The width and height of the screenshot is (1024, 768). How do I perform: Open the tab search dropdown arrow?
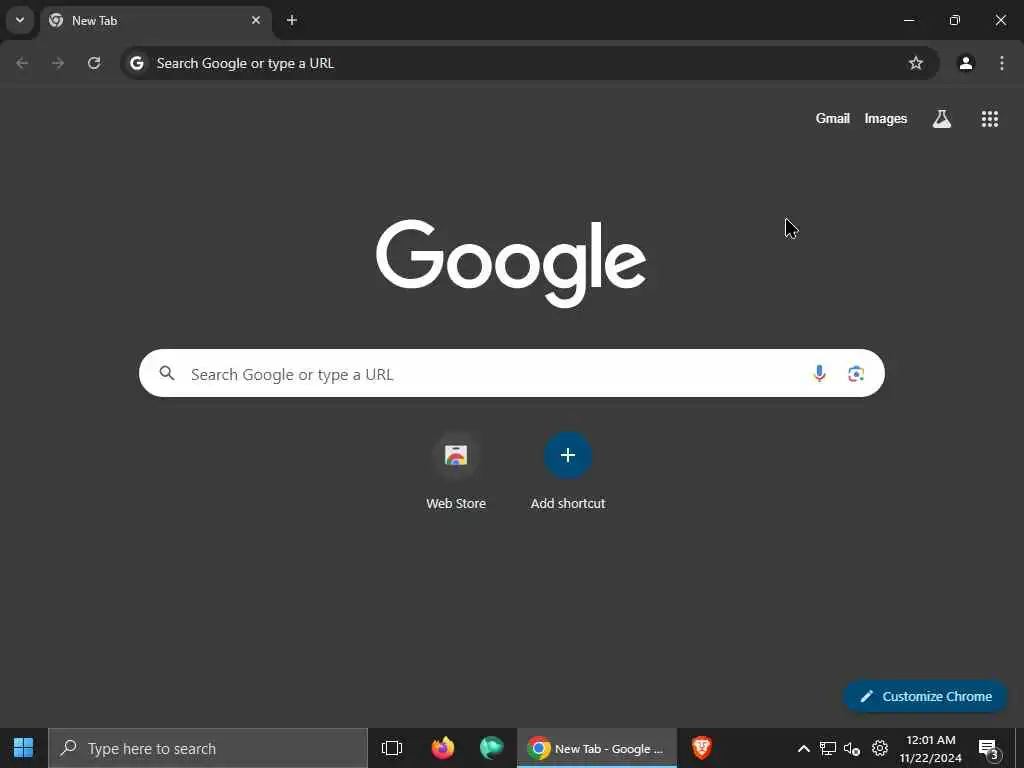click(x=20, y=20)
